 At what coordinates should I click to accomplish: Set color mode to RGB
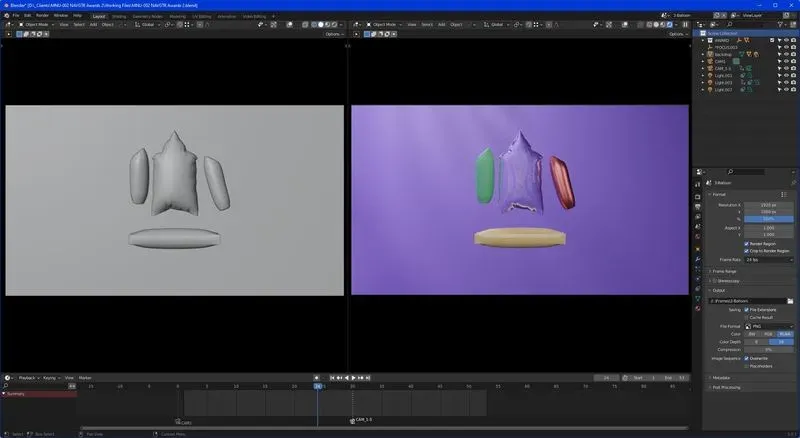767,334
